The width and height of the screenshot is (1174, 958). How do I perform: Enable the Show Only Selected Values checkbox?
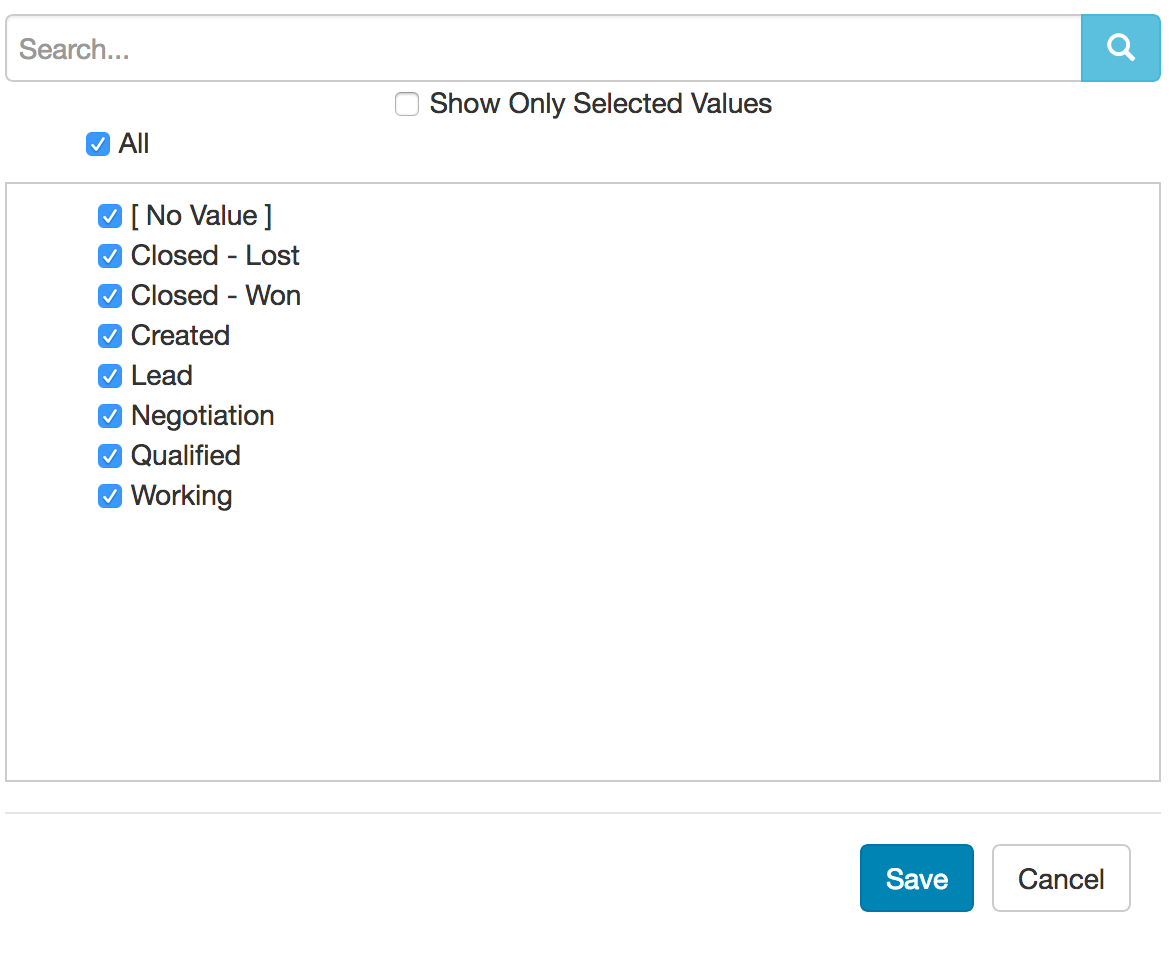[407, 104]
